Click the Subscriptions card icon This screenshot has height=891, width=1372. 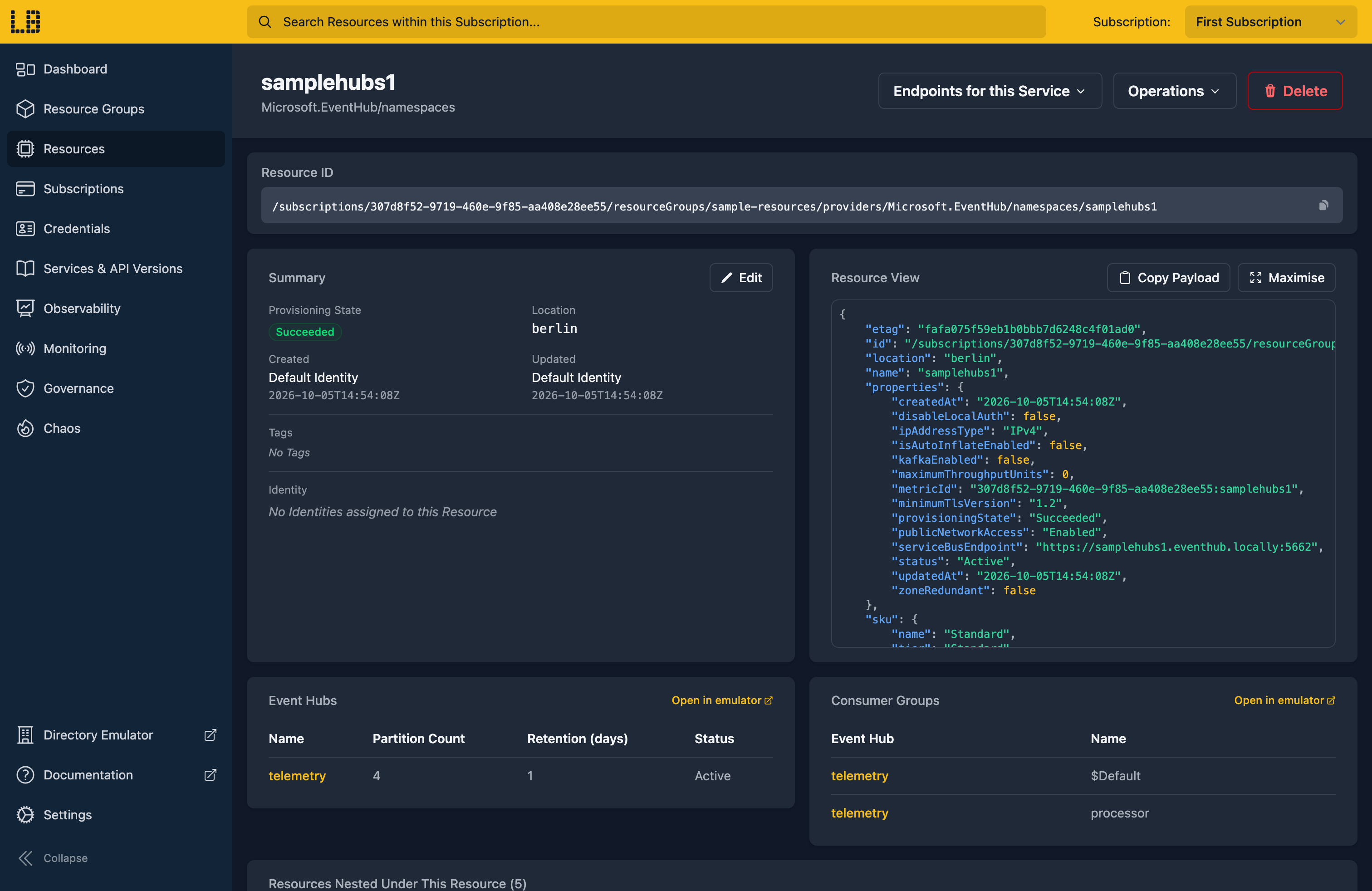click(25, 188)
